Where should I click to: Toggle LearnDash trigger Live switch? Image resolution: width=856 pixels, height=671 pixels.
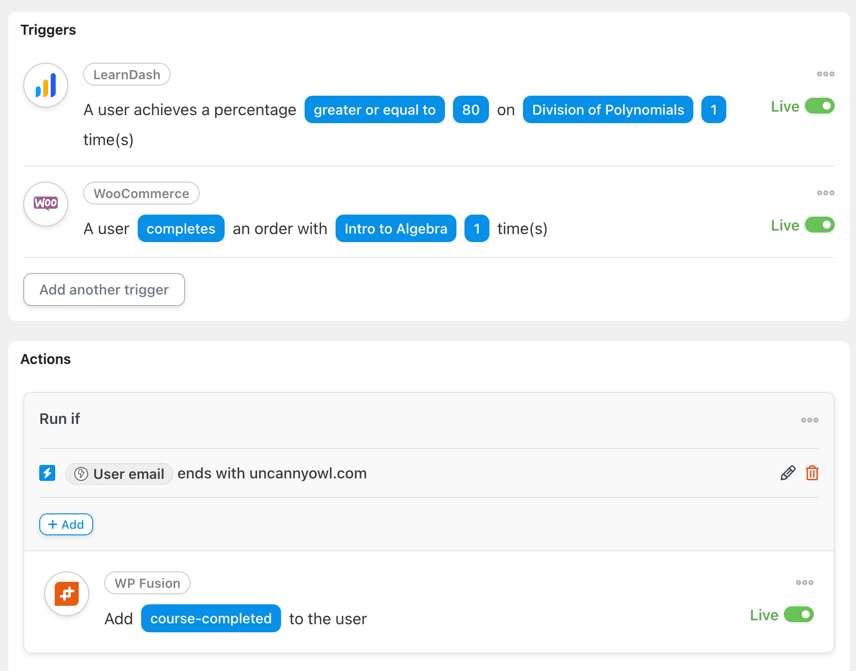pyautogui.click(x=819, y=106)
